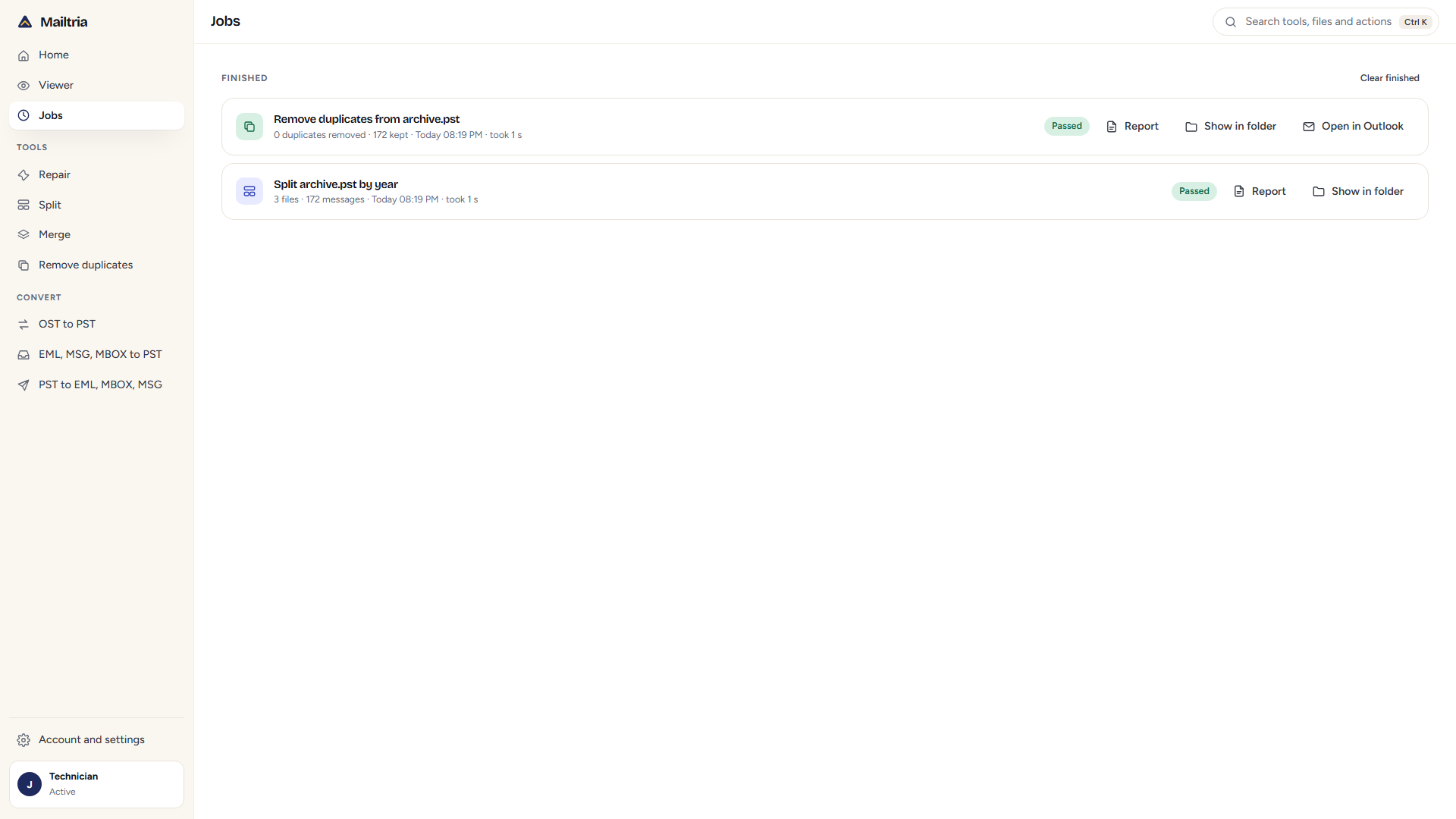The image size is (1456, 819).
Task: Click the J avatar circle
Action: [x=30, y=784]
